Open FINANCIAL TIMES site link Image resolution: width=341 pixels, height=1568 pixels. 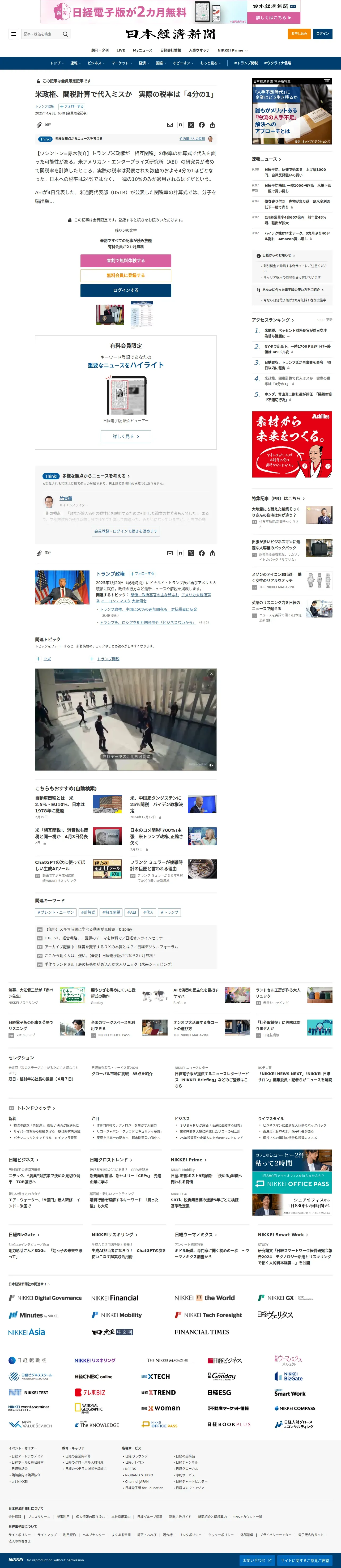(x=202, y=1332)
